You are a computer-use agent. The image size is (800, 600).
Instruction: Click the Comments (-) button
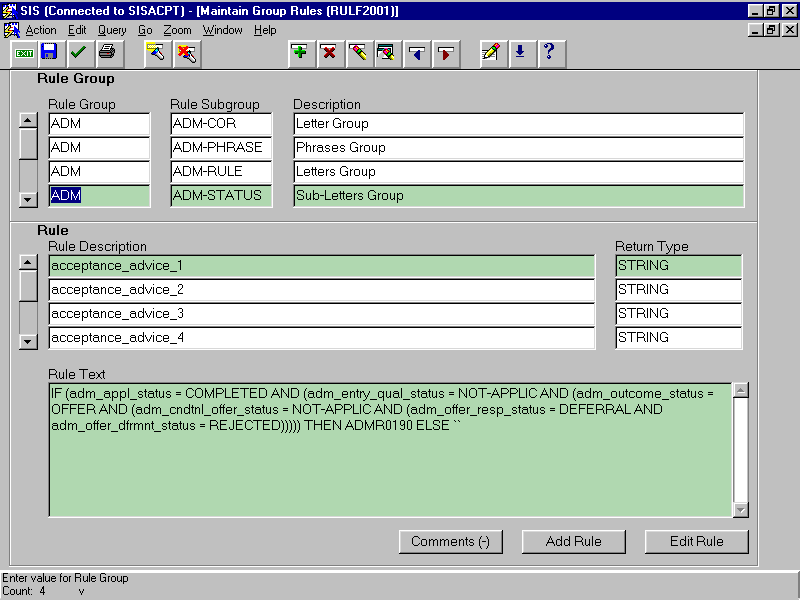point(450,541)
